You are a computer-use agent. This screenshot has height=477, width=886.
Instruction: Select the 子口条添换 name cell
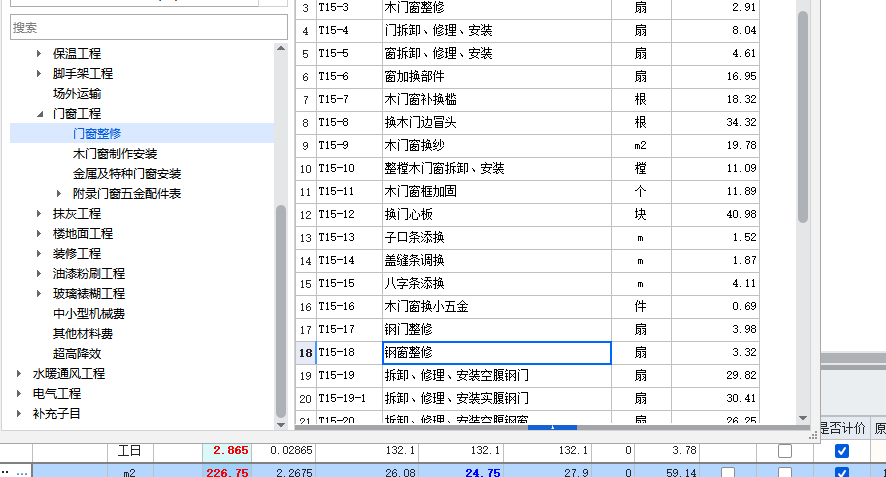coord(497,237)
